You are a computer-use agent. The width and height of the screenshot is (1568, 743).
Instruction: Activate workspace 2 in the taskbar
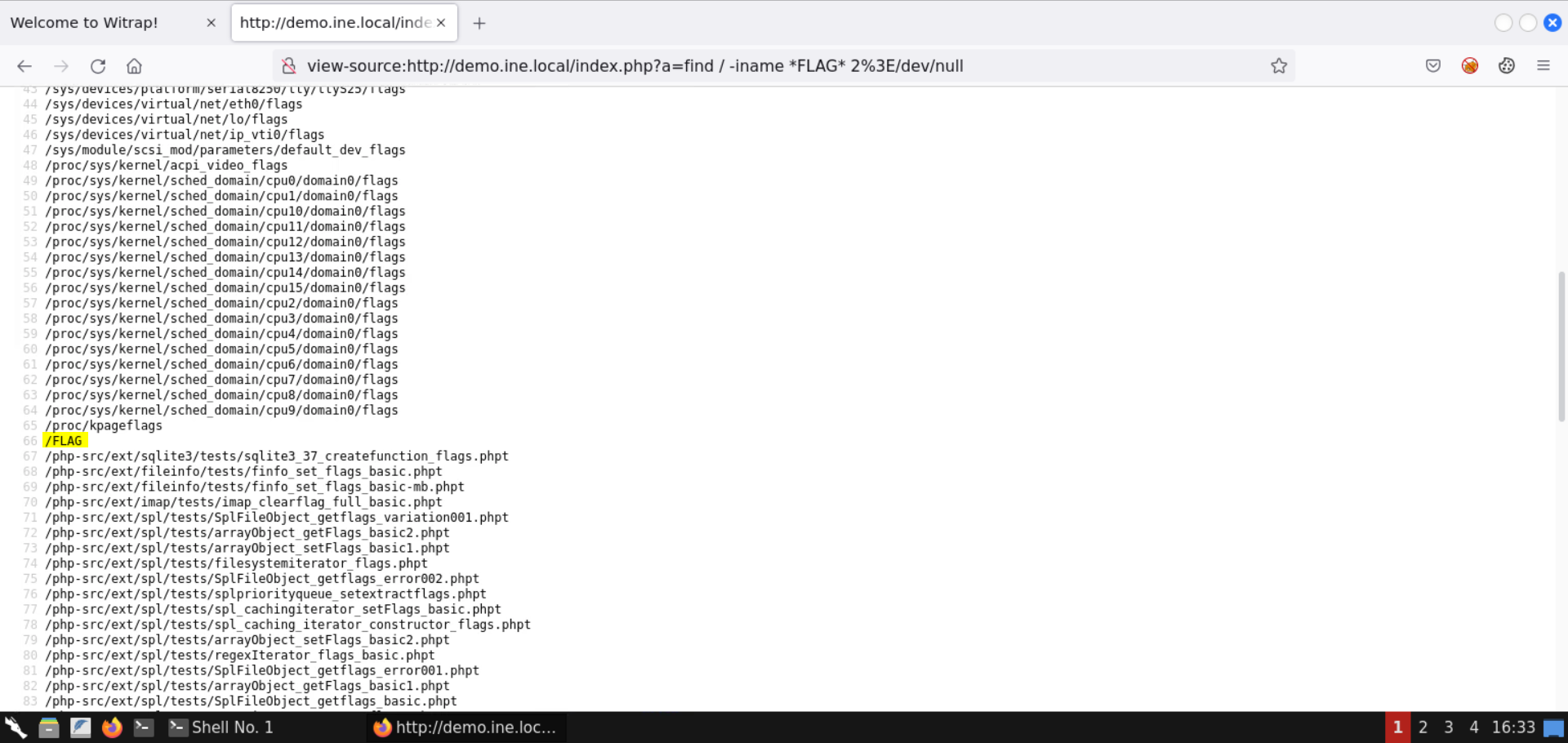tap(1423, 727)
